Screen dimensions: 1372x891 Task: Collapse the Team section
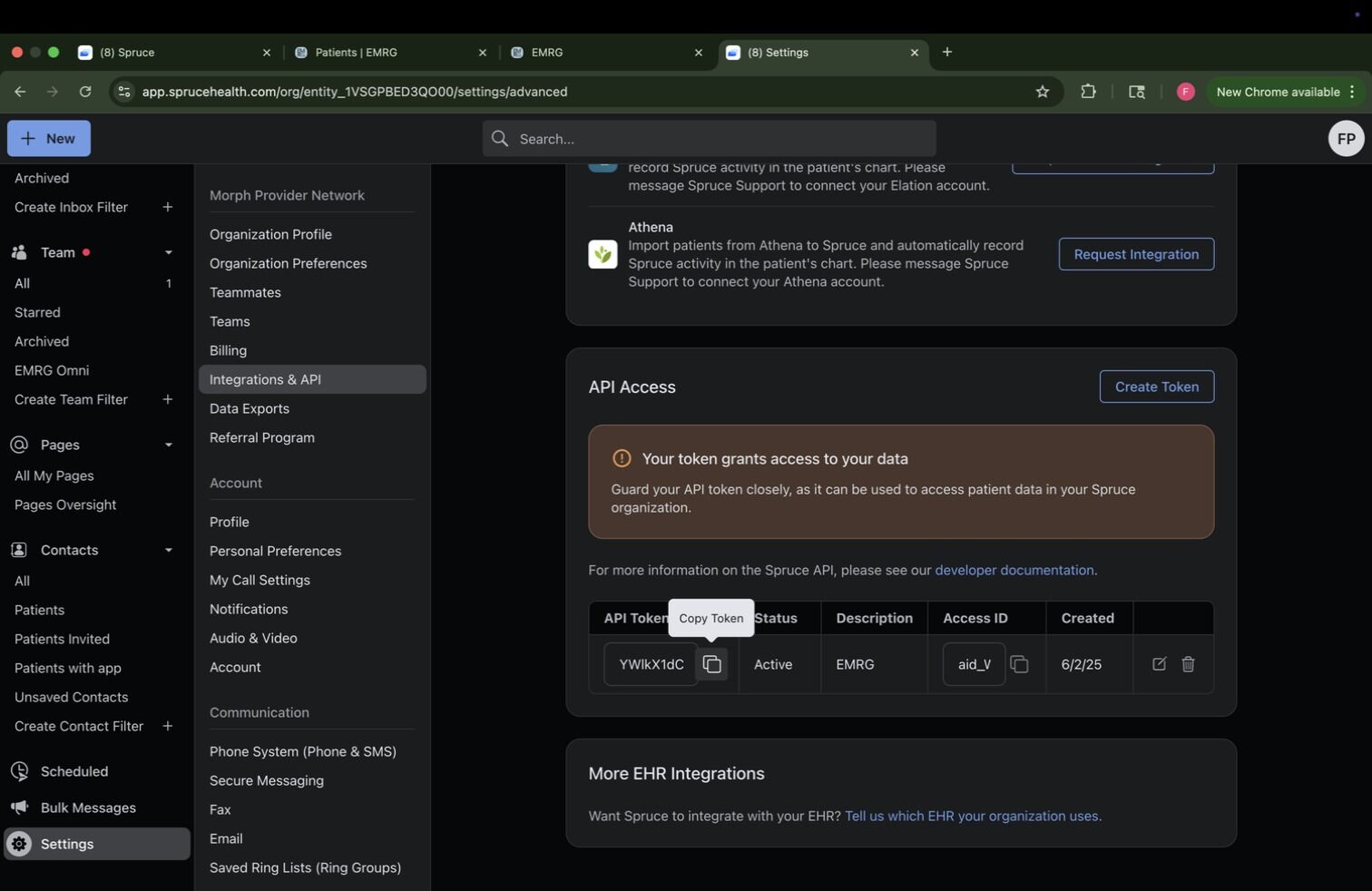point(168,252)
